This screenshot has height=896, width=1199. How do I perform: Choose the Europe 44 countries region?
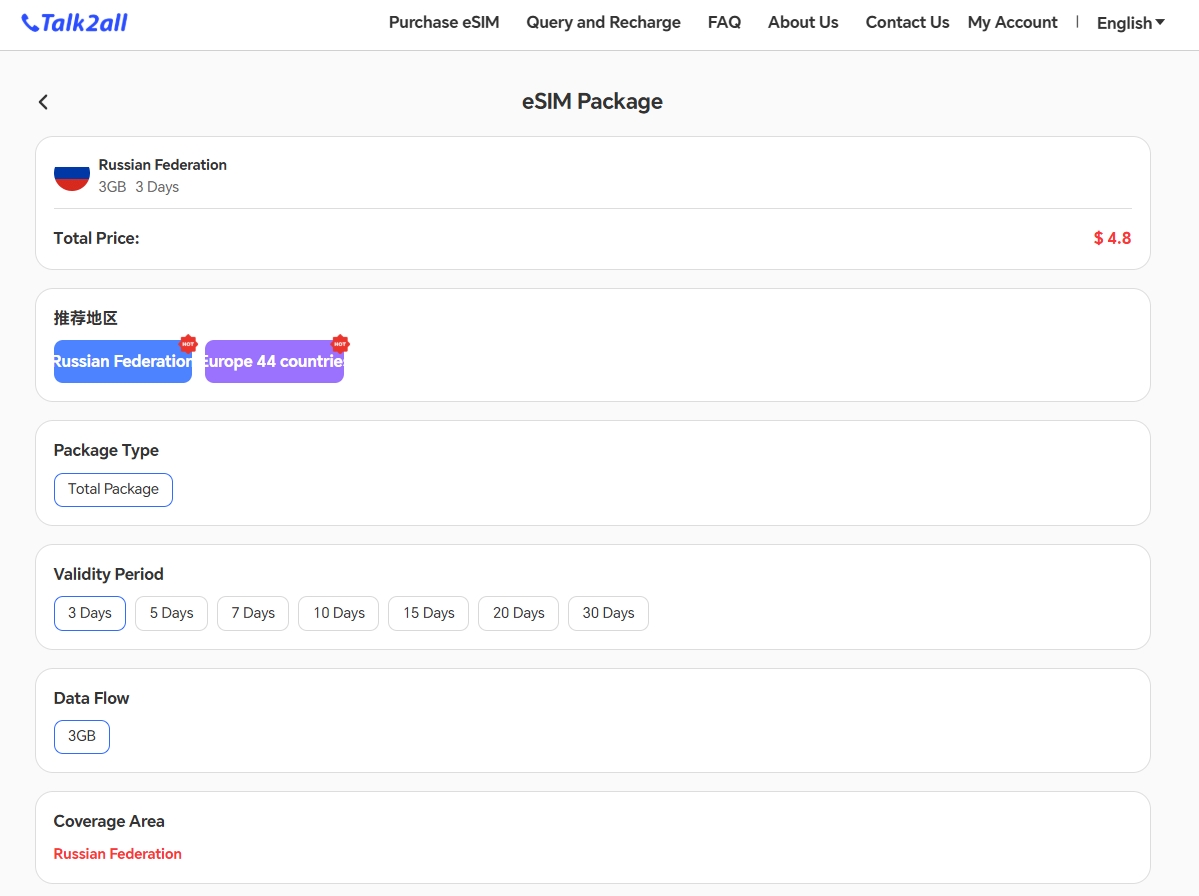[x=274, y=361]
